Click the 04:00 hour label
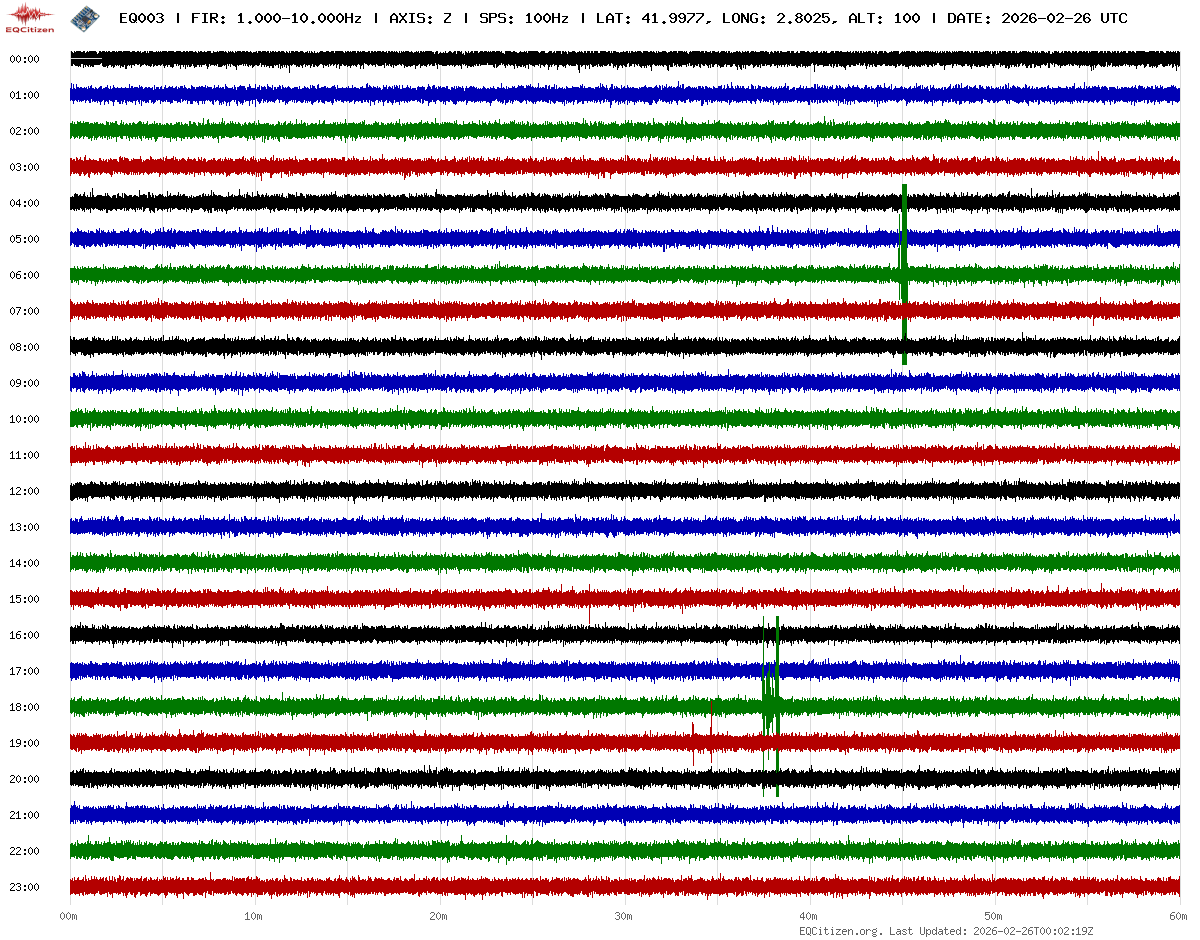Image resolution: width=1200 pixels, height=940 pixels. click(x=24, y=204)
